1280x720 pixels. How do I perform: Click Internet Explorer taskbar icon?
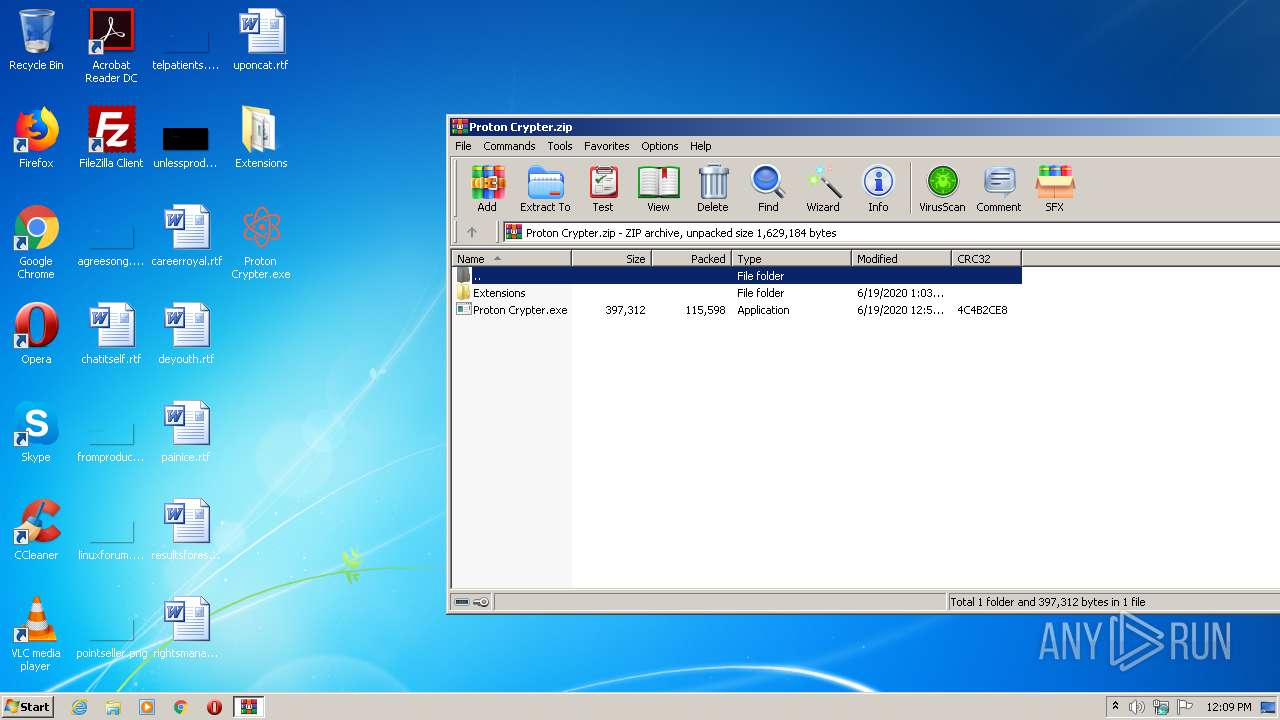pos(79,707)
